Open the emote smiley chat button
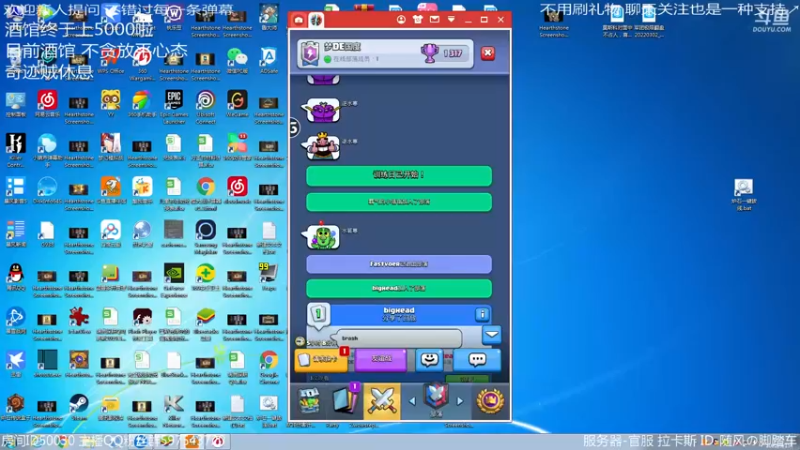The image size is (800, 450). click(430, 360)
